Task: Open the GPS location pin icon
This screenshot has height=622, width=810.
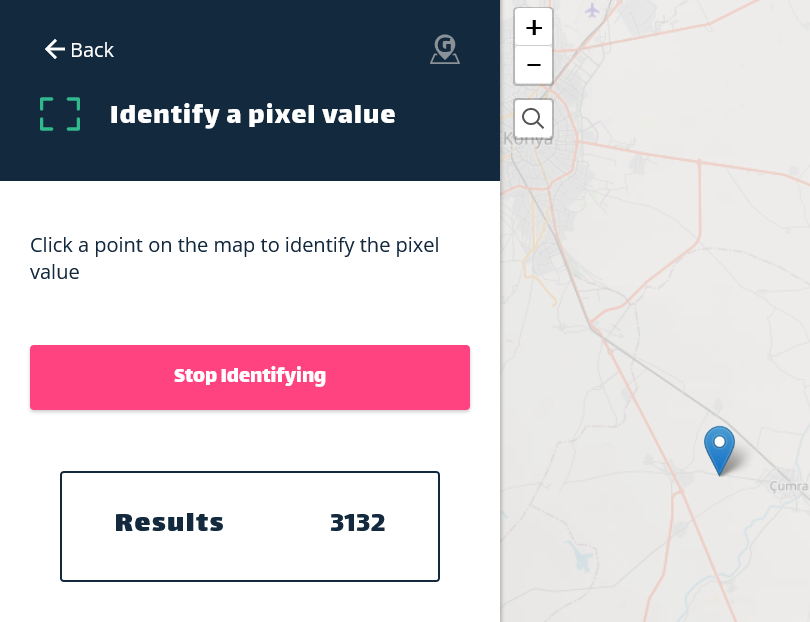Action: point(444,49)
